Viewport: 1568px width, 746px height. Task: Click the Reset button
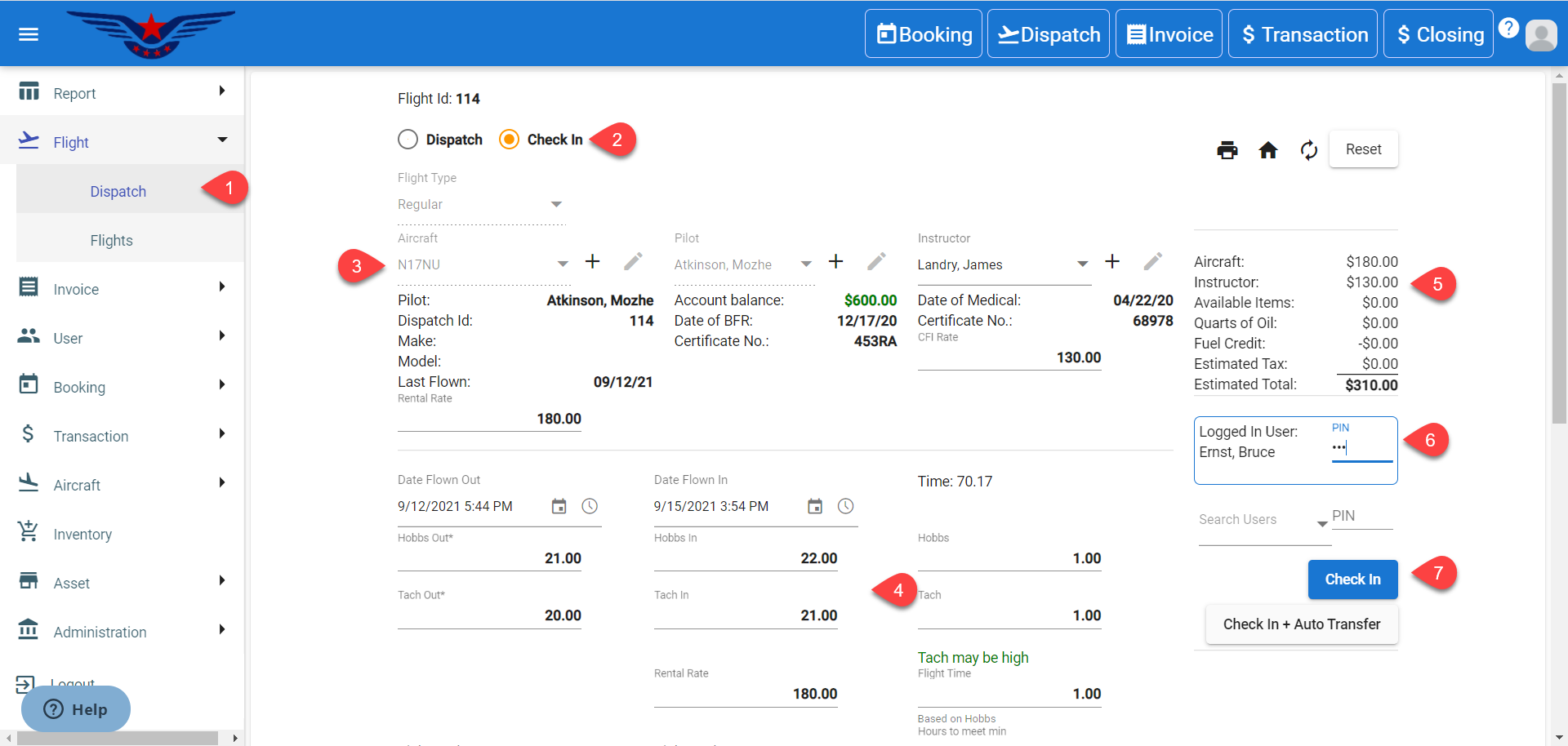coord(1363,149)
